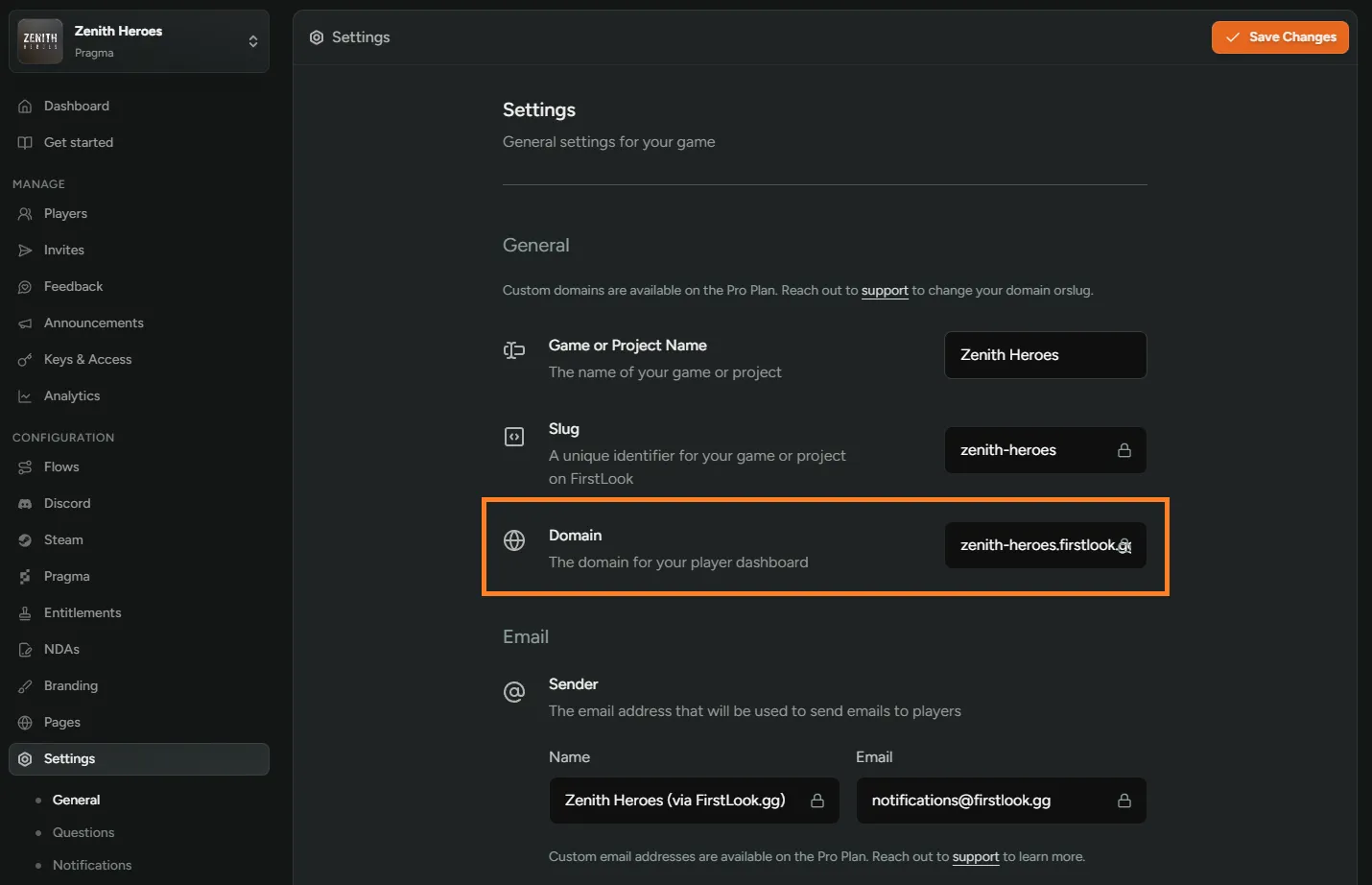This screenshot has height=885, width=1372.
Task: Click the Pragma icon in sidebar
Action: 25,577
